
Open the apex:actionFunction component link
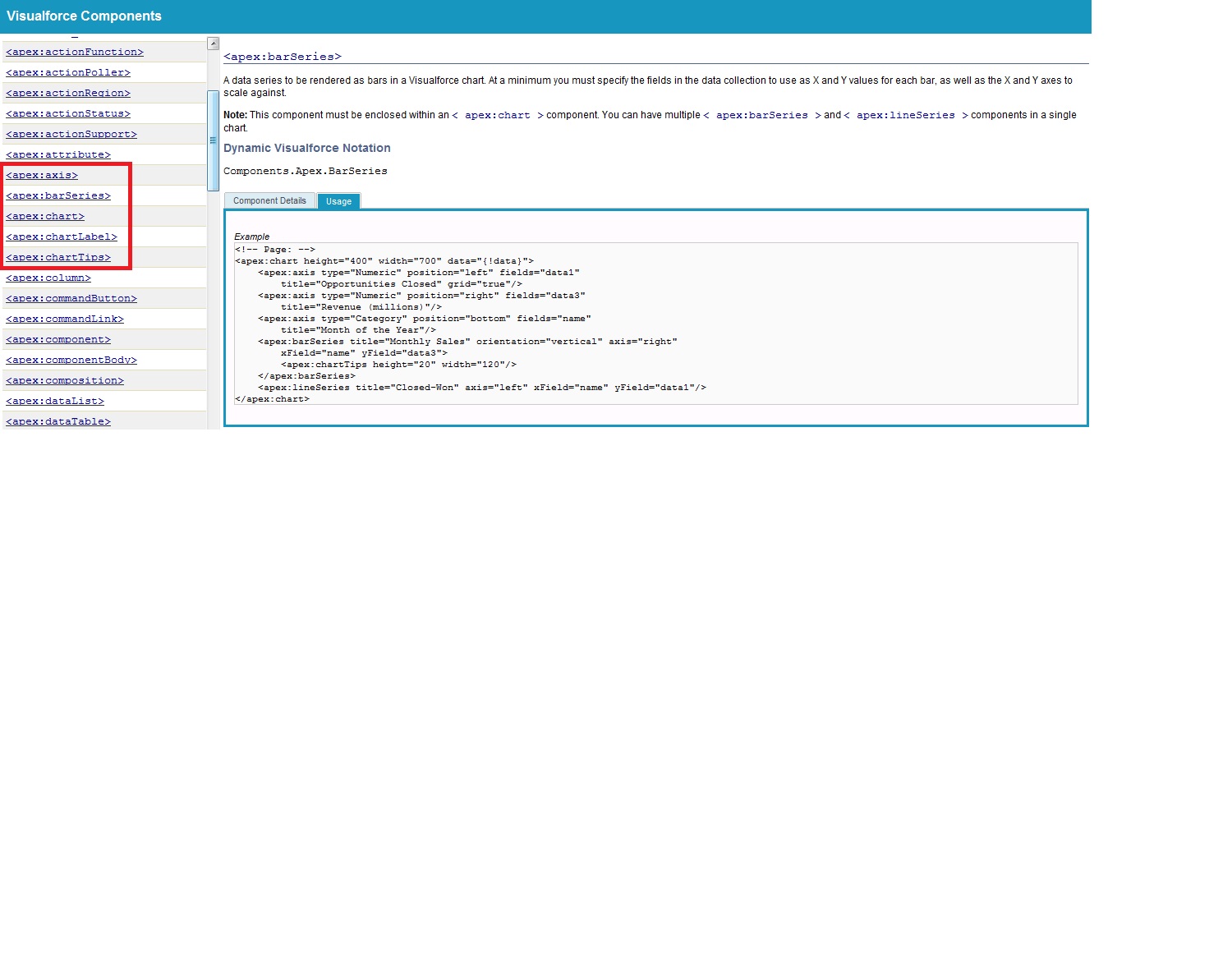pos(75,52)
